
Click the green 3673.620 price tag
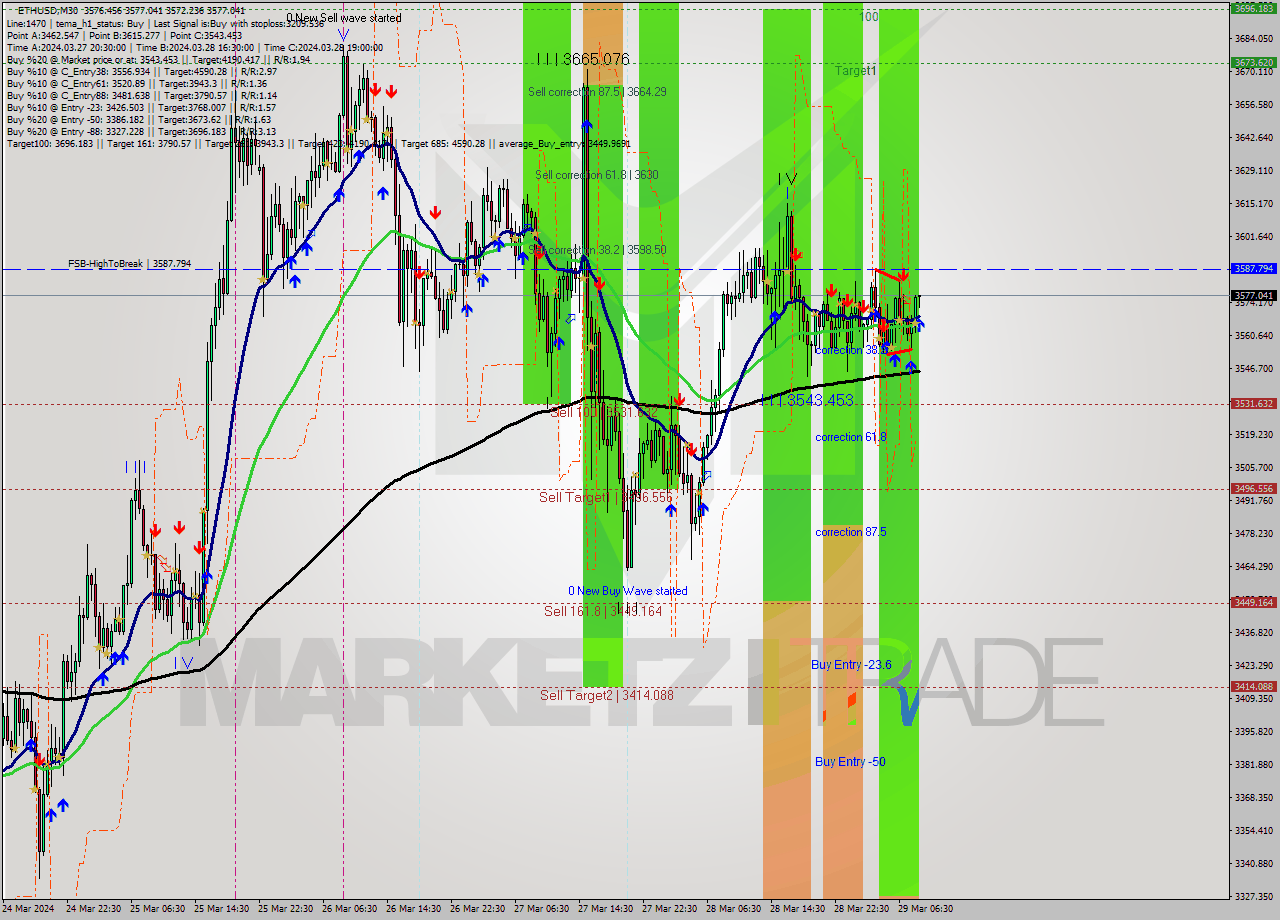coord(1254,62)
